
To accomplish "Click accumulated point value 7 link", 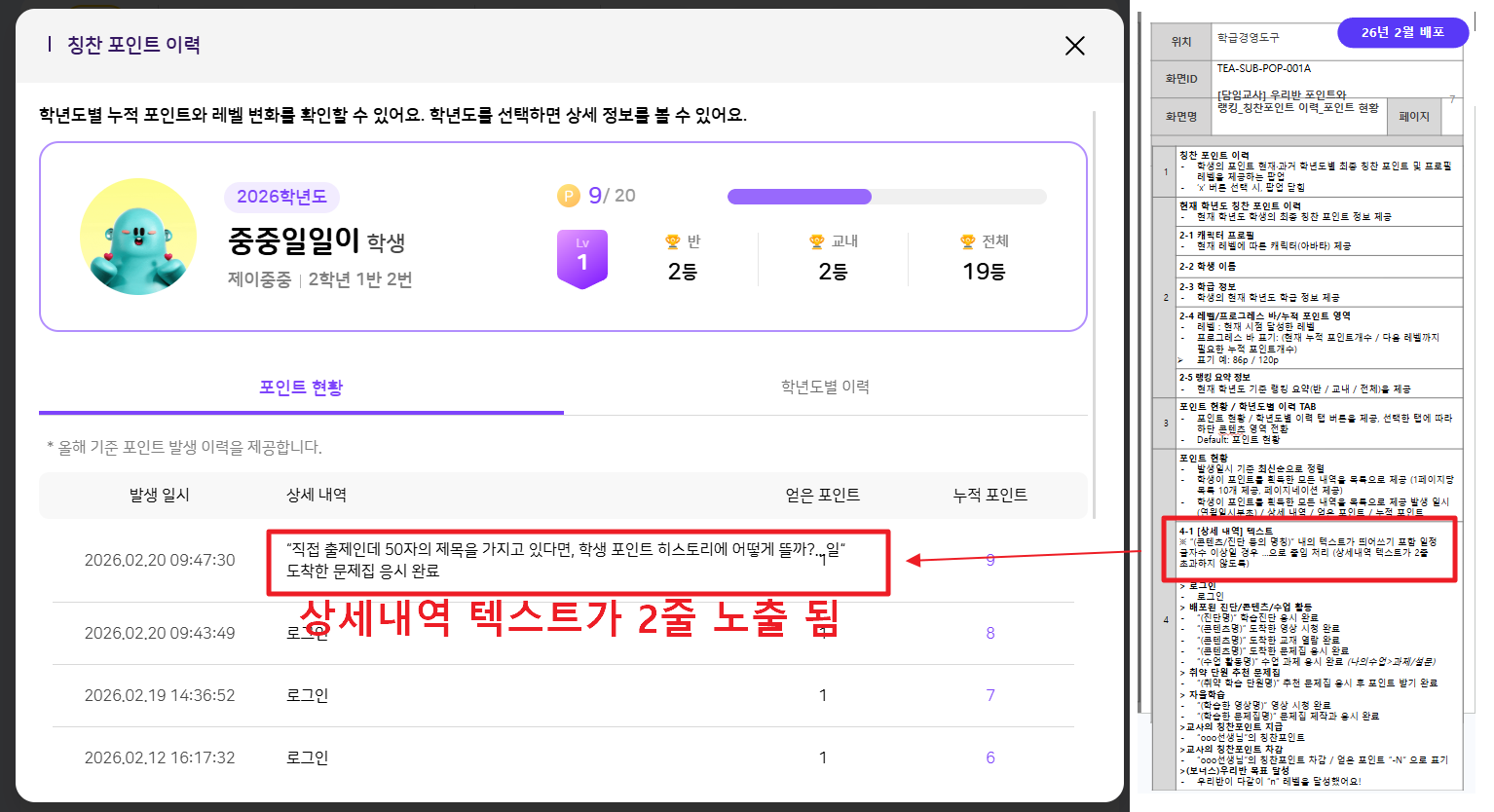I will coord(990,695).
